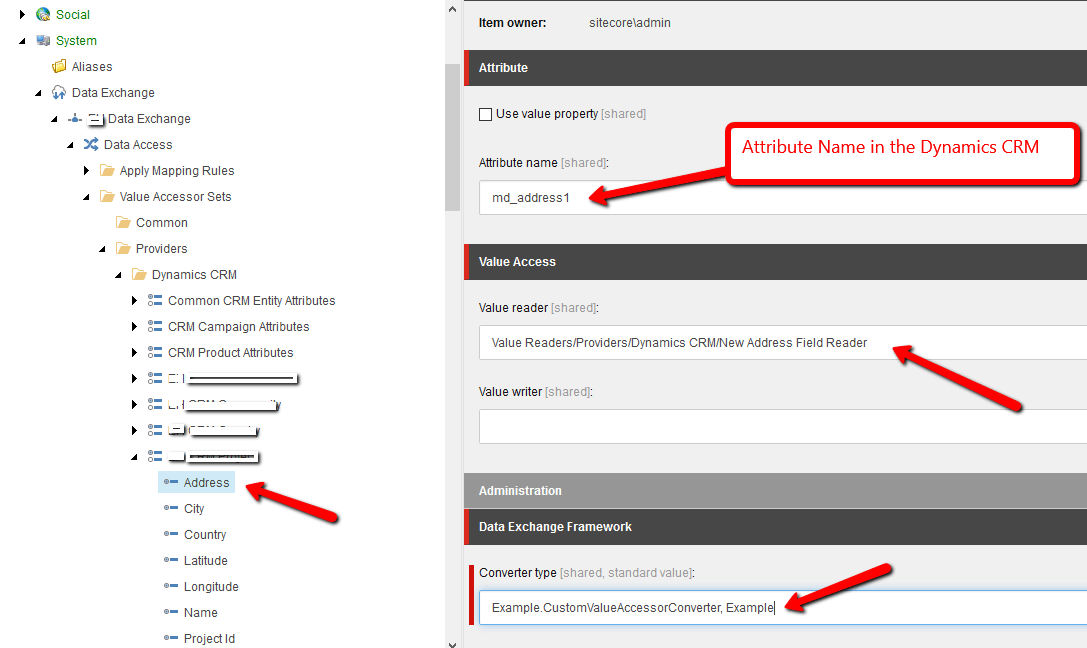Expand CRM Campaign Attributes node
The width and height of the screenshot is (1087, 648).
click(x=134, y=326)
